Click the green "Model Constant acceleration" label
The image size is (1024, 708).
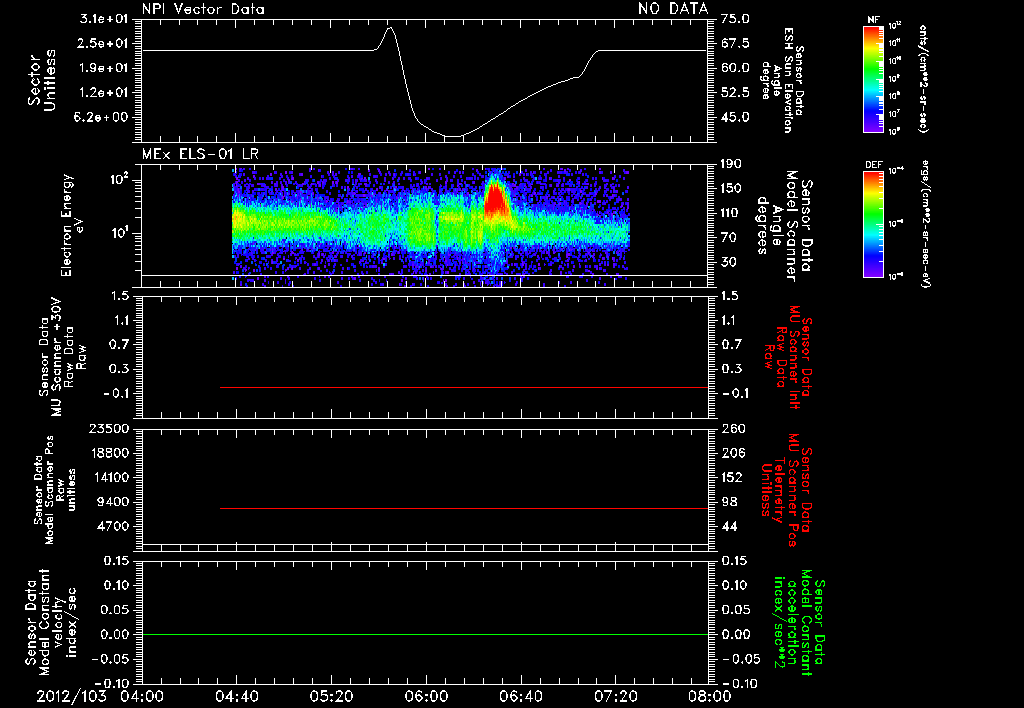click(x=798, y=623)
